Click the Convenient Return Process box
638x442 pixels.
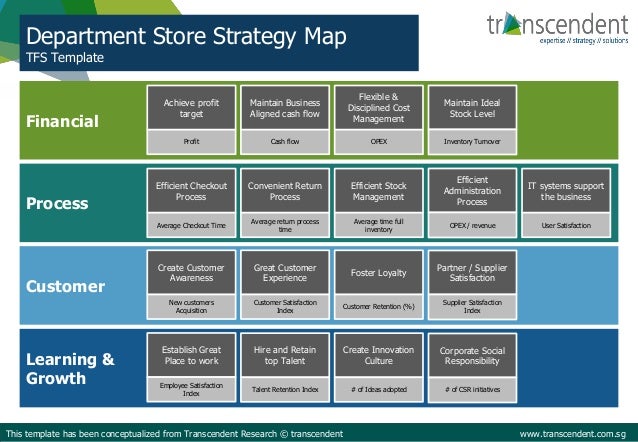point(285,191)
